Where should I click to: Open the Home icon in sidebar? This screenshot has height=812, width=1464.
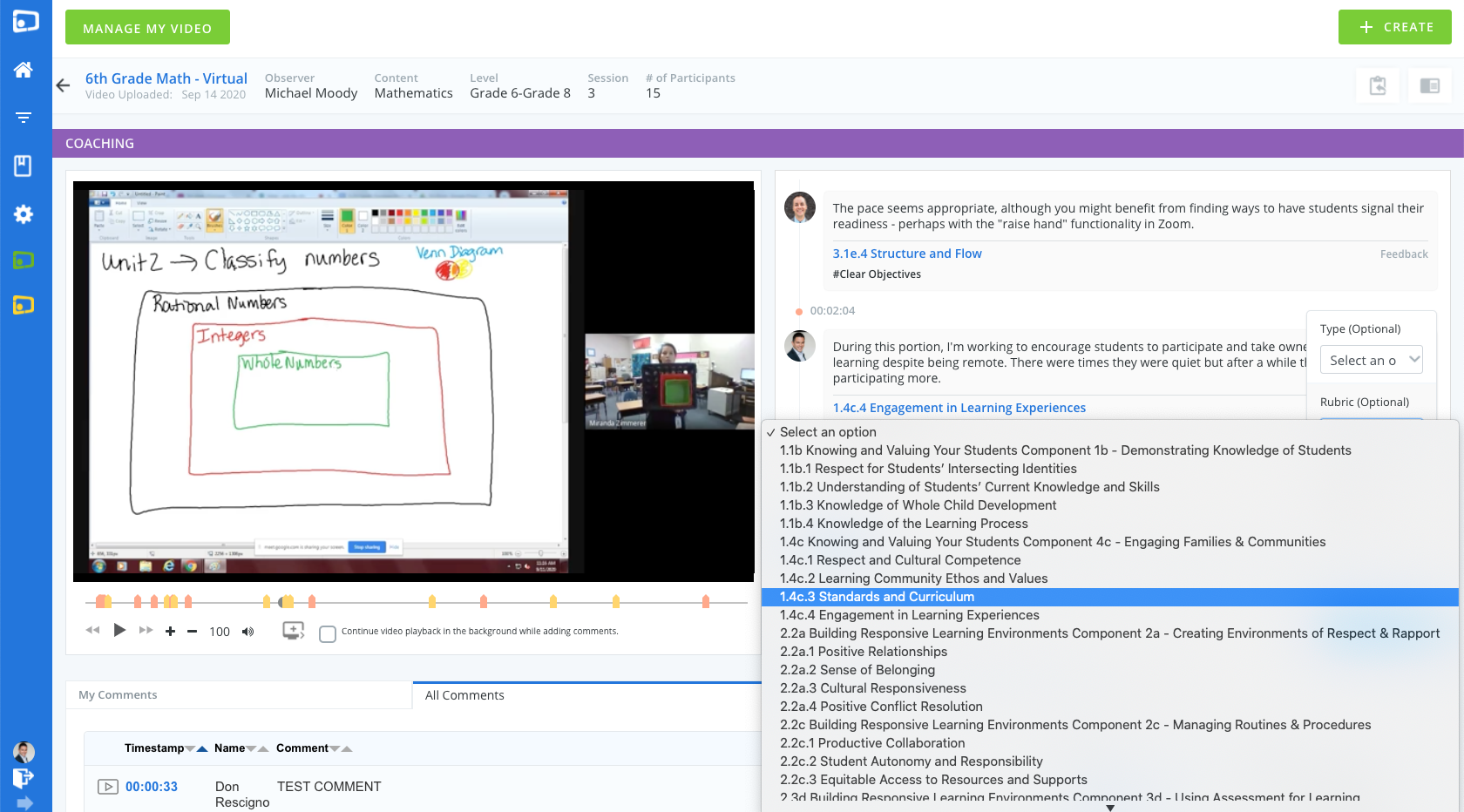pyautogui.click(x=24, y=70)
